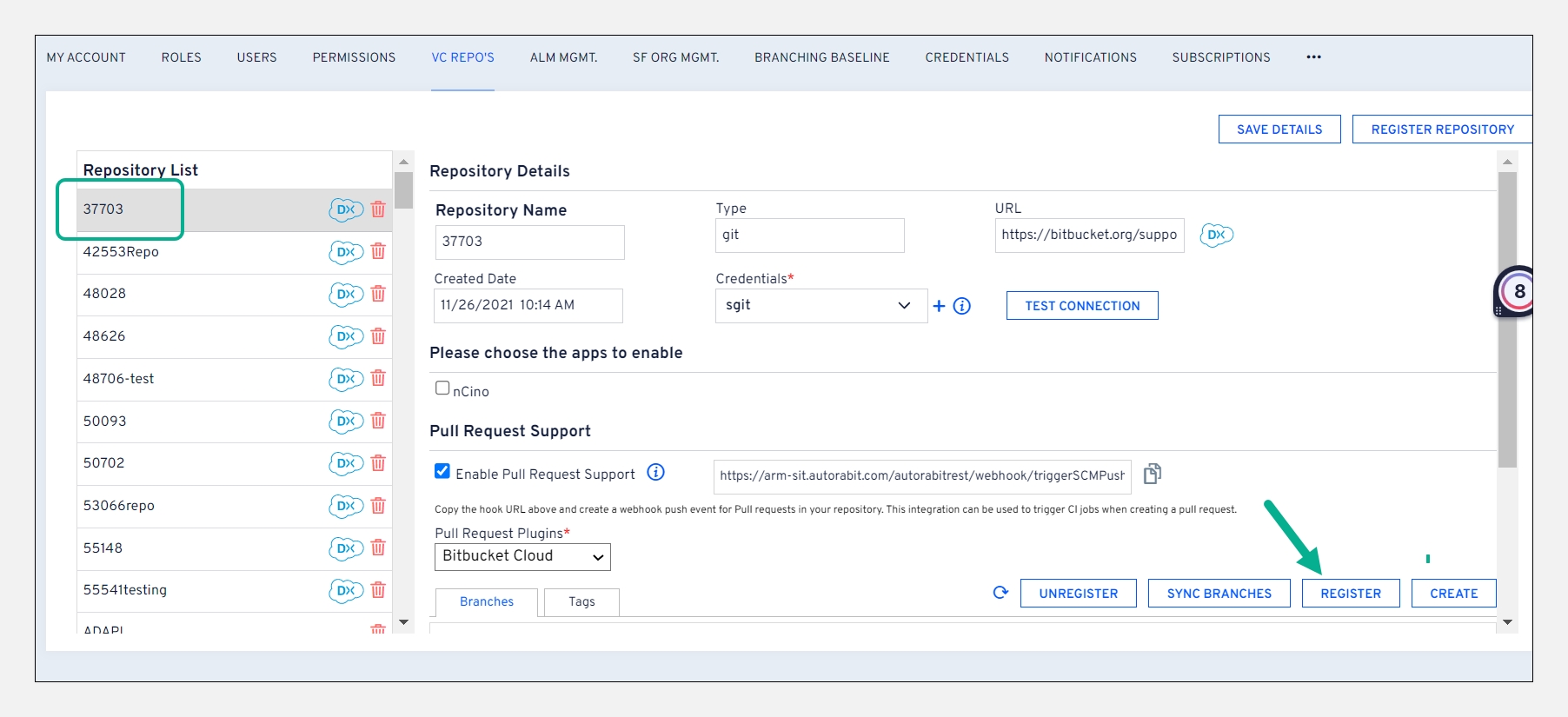Refresh branches using the reload icon
The width and height of the screenshot is (1568, 717).
(x=1000, y=593)
